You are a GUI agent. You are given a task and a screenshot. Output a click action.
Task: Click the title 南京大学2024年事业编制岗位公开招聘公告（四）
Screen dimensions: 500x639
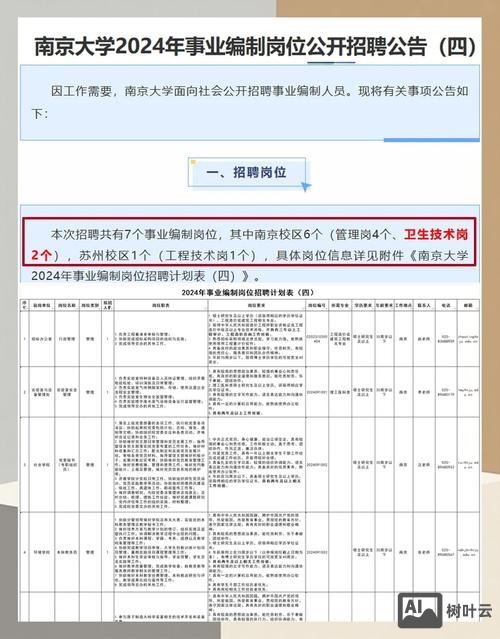pyautogui.click(x=255, y=46)
